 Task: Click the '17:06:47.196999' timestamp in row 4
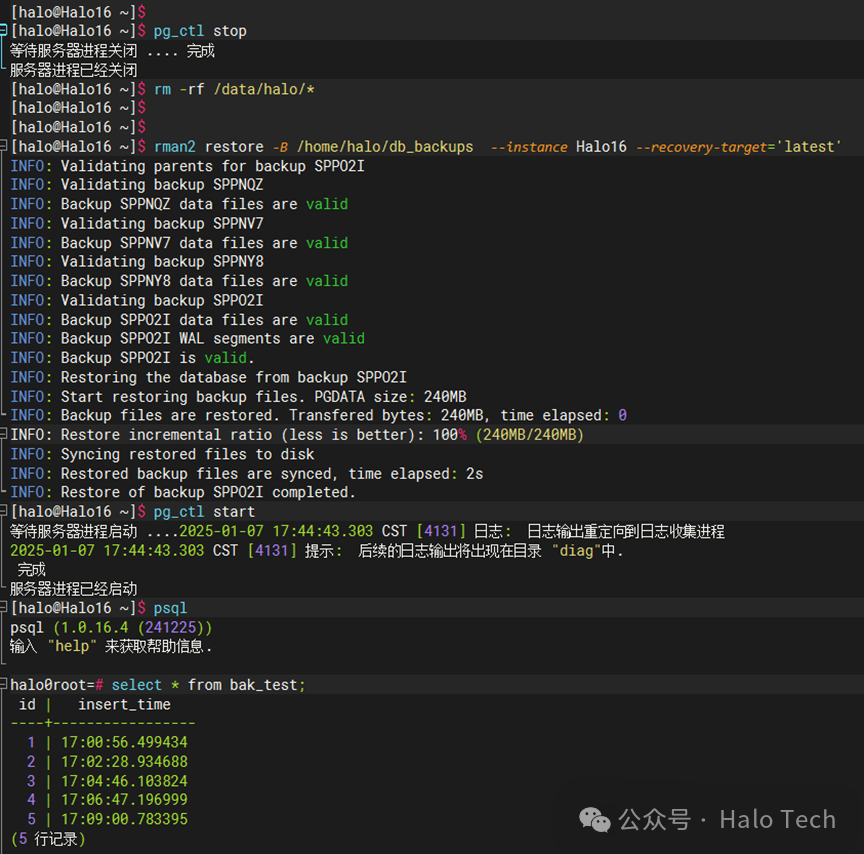[x=124, y=799]
